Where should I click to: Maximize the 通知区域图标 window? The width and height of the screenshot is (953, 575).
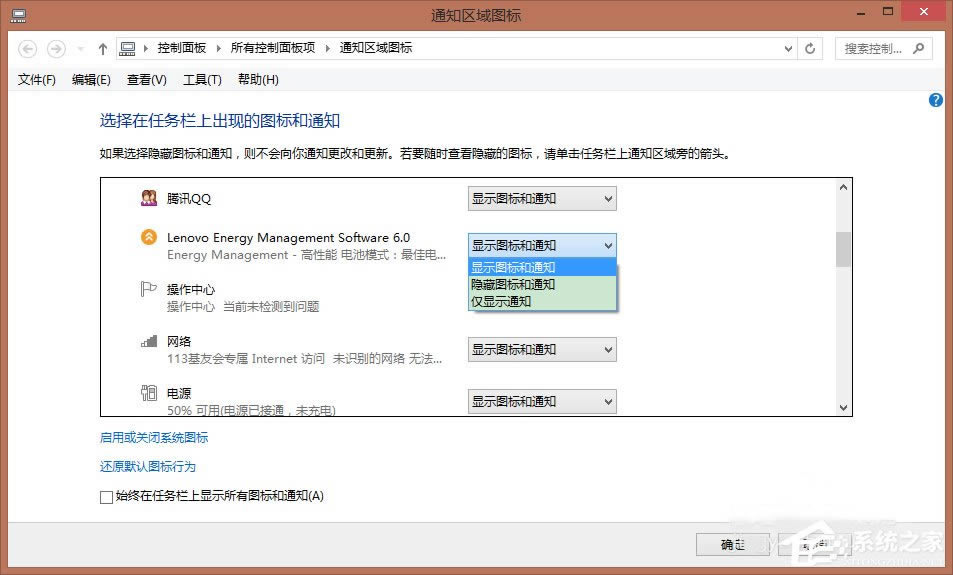pyautogui.click(x=888, y=12)
